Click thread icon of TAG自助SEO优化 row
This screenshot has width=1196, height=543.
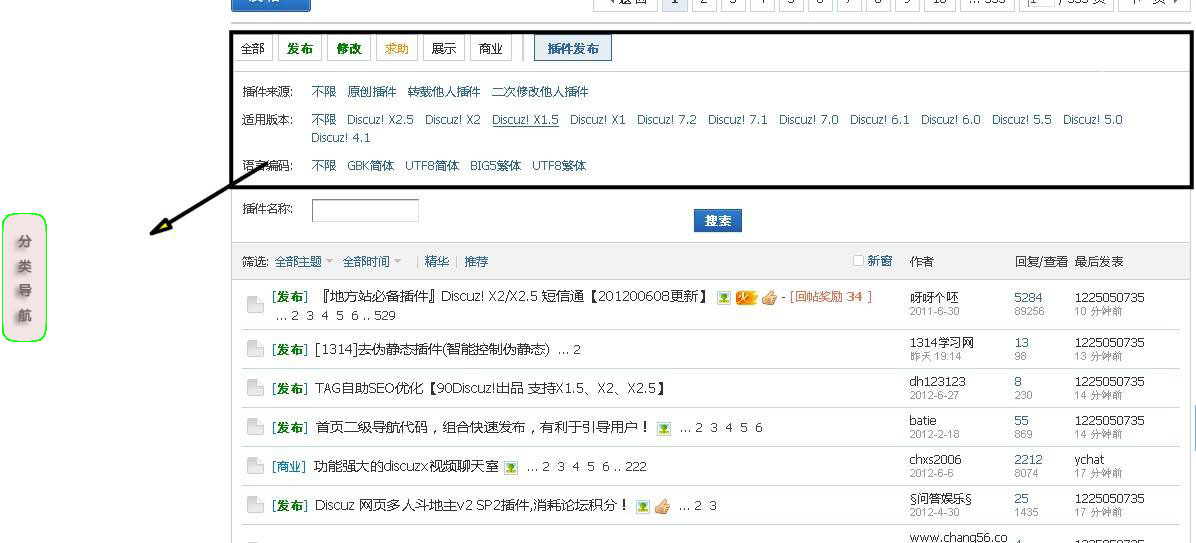point(255,388)
